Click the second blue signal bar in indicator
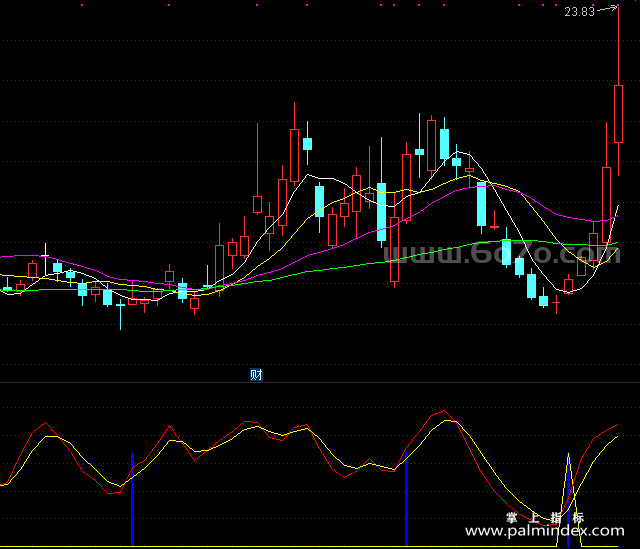Image resolution: width=640 pixels, height=549 pixels. (x=406, y=499)
